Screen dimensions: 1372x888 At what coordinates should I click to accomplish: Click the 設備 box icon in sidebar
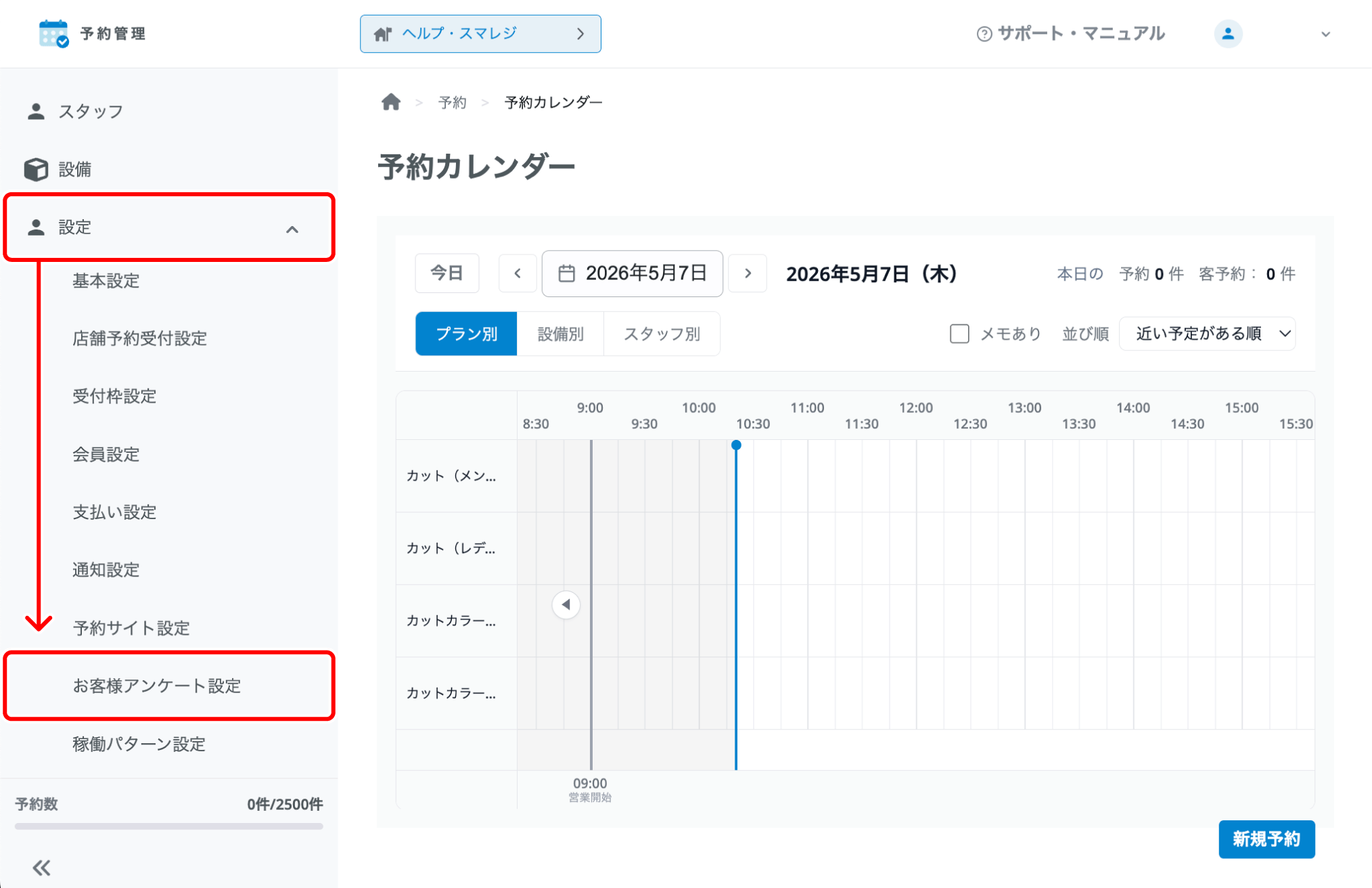[x=36, y=169]
